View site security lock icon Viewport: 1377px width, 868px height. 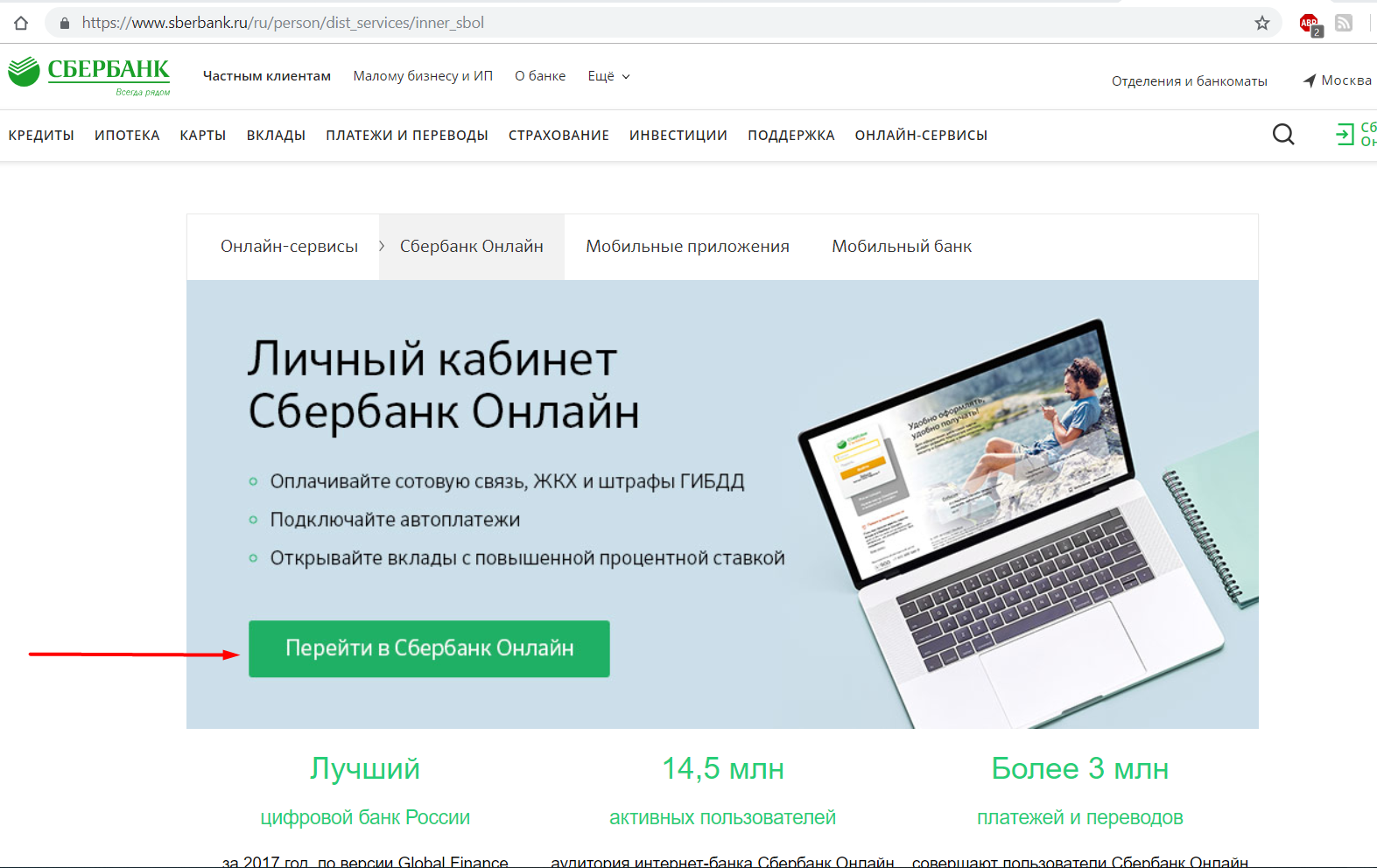click(64, 24)
